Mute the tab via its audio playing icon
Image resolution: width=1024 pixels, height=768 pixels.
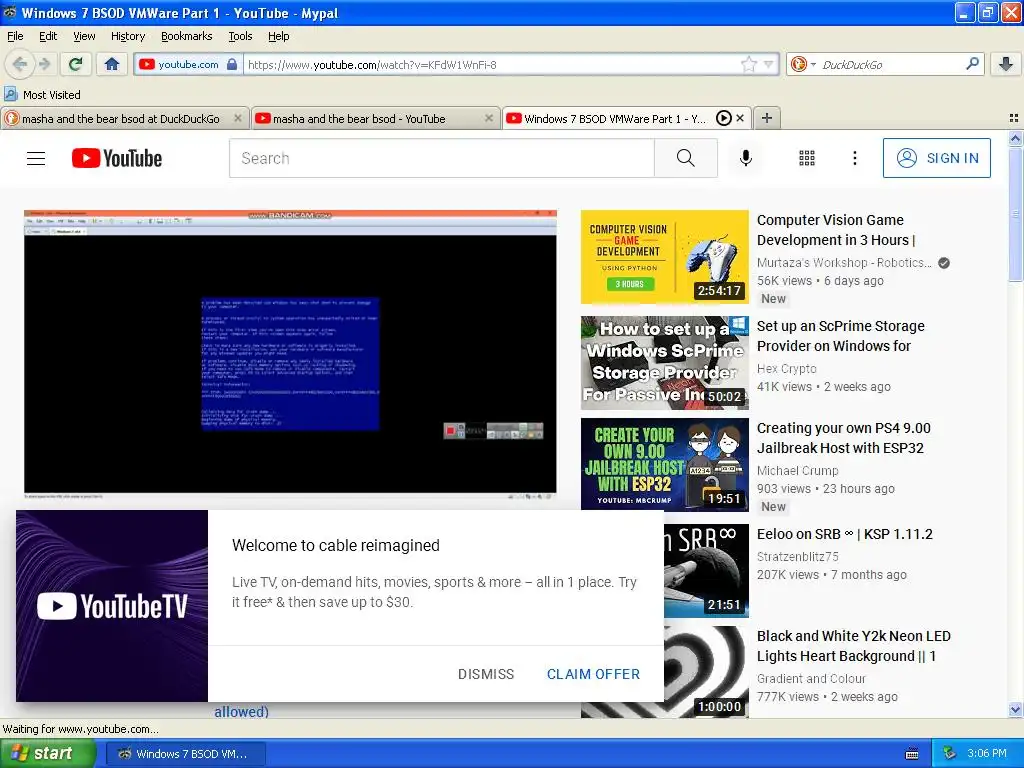coord(723,118)
